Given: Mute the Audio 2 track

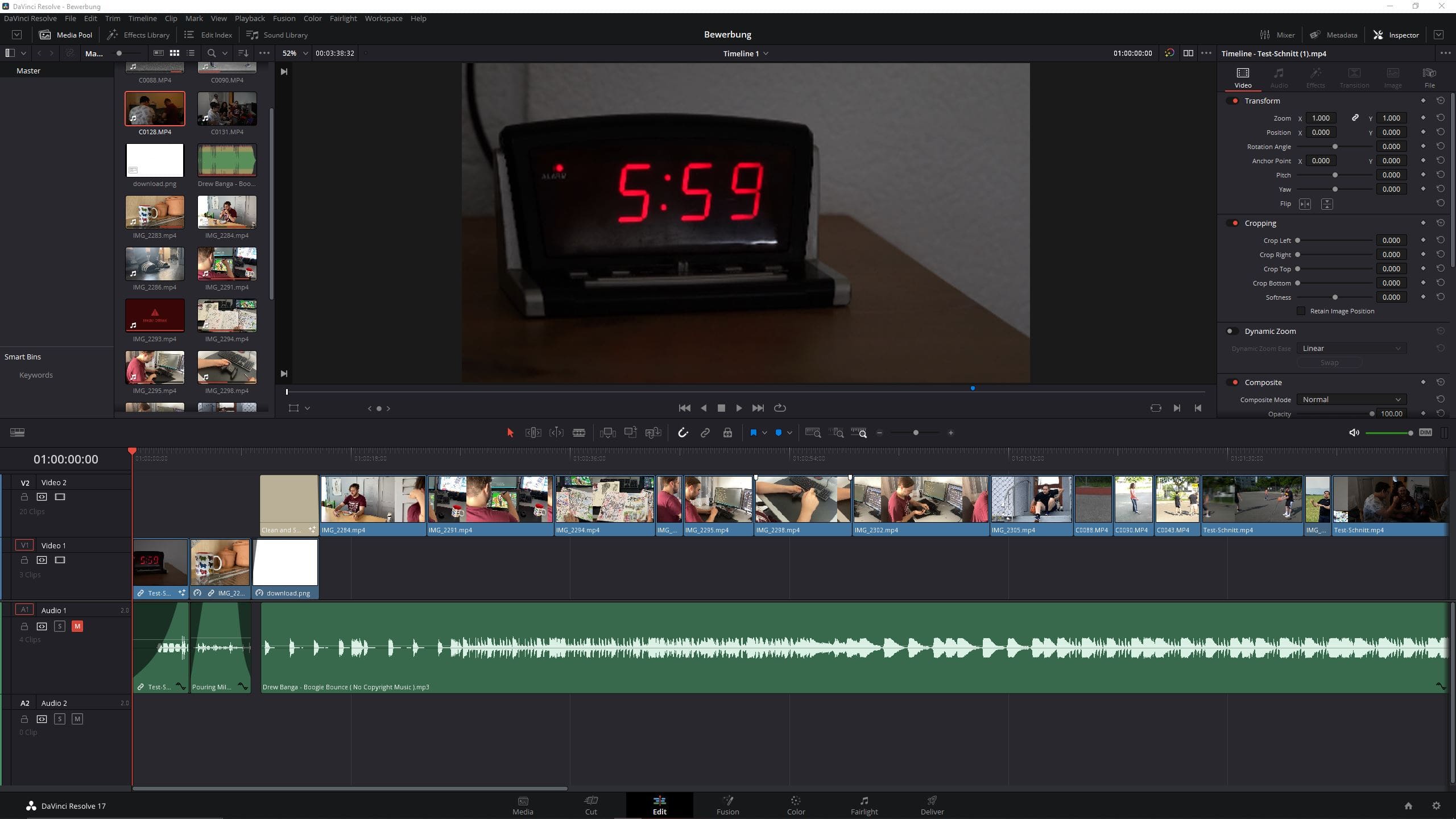Looking at the screenshot, I should 77,719.
